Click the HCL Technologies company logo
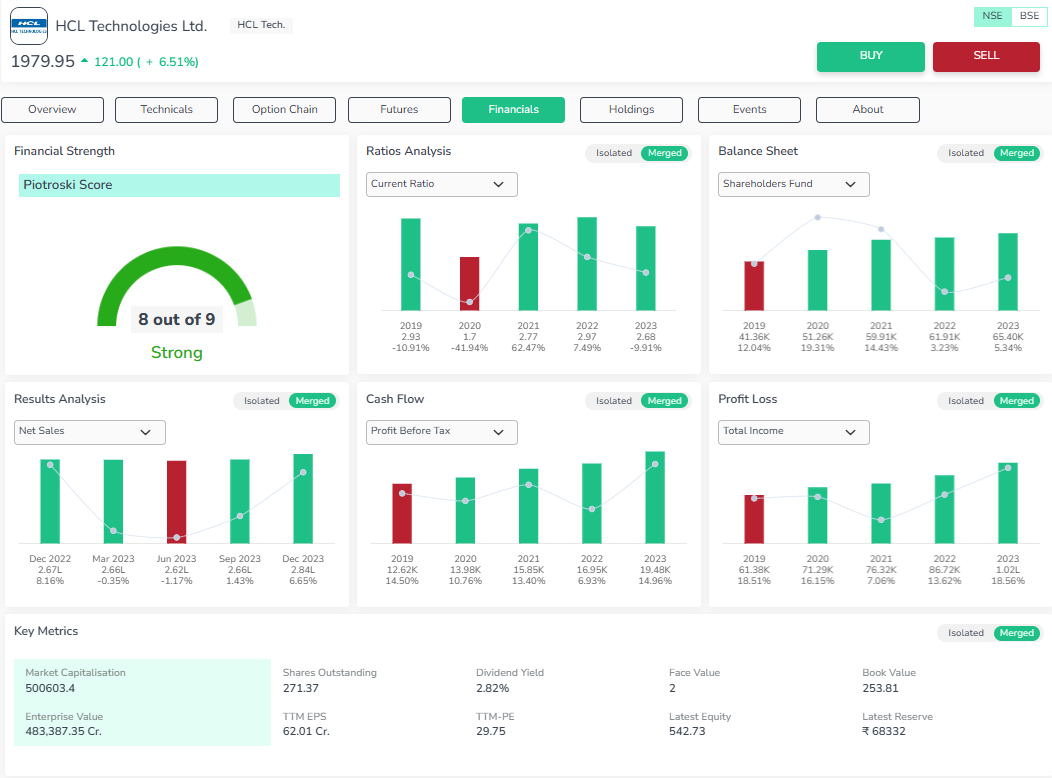 [29, 26]
